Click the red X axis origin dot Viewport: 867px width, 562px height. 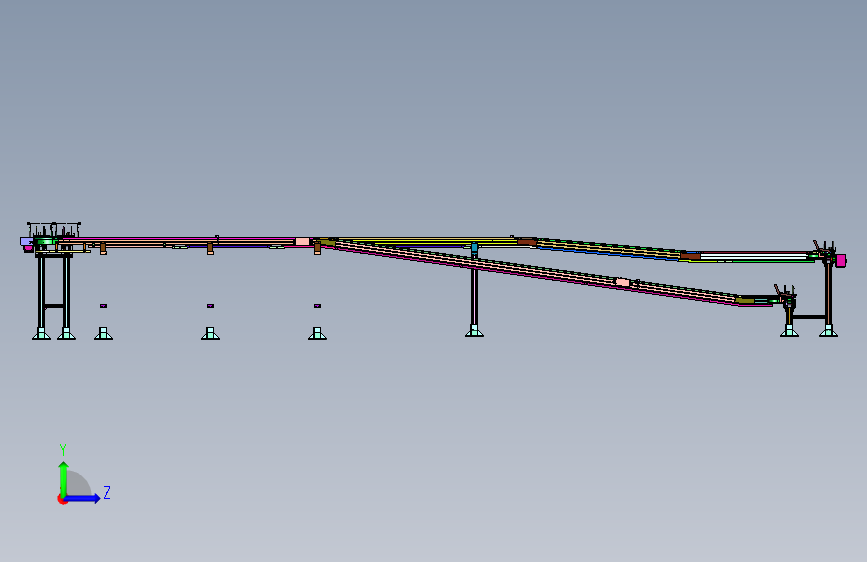click(x=62, y=499)
